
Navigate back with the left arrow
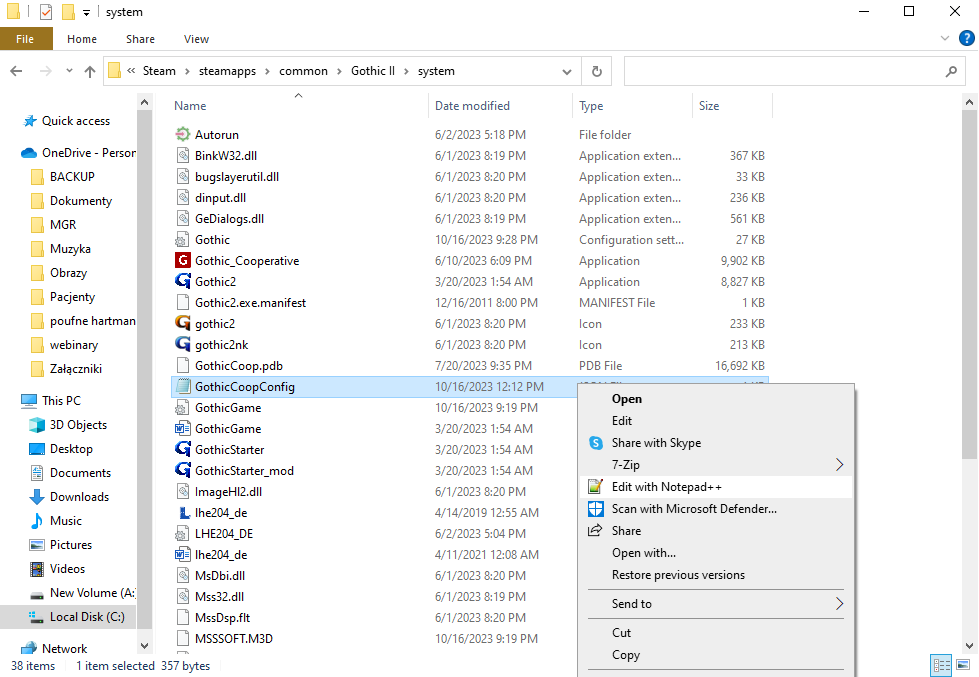point(17,71)
